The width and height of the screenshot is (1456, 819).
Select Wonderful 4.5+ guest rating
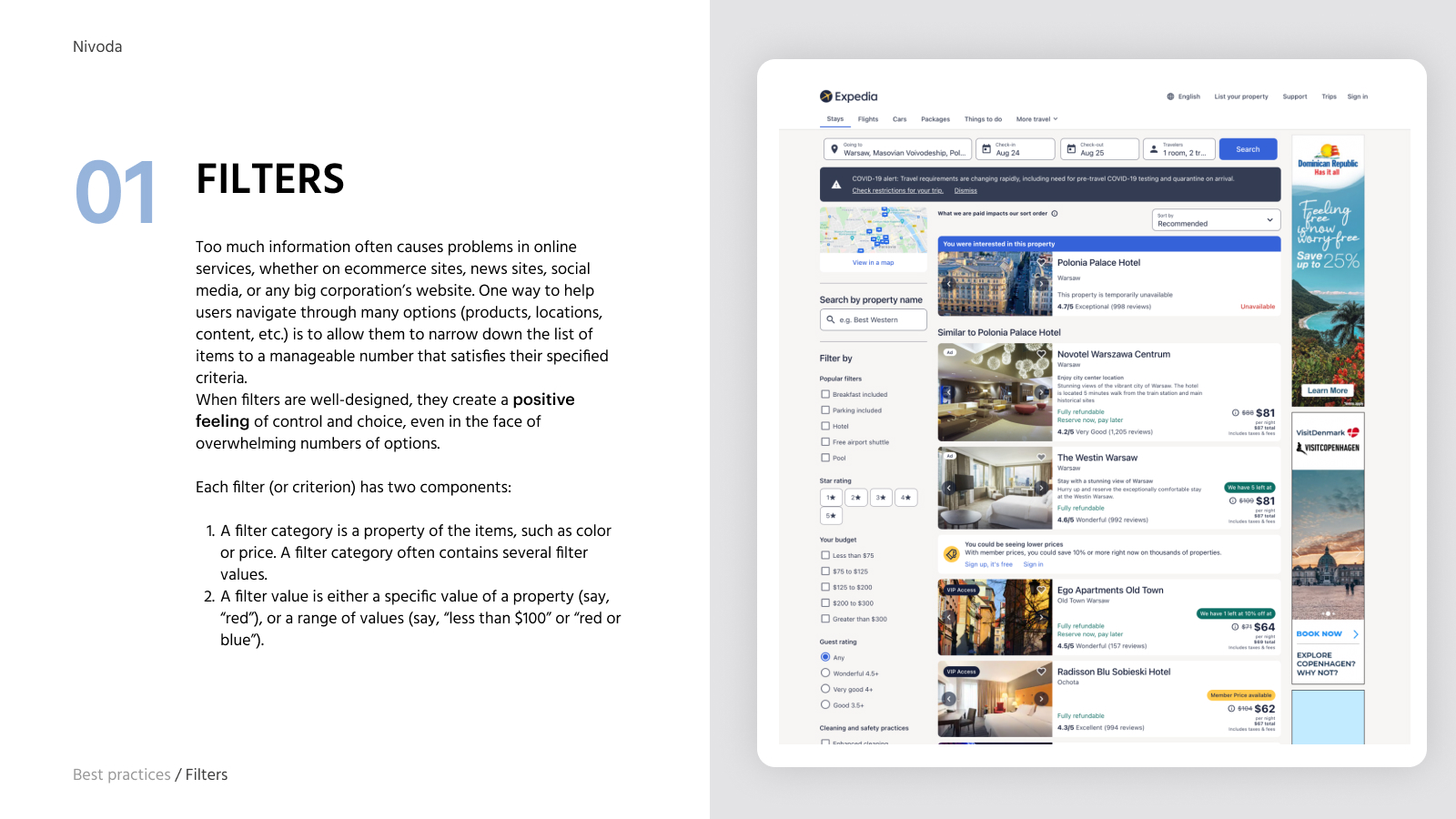click(x=825, y=673)
